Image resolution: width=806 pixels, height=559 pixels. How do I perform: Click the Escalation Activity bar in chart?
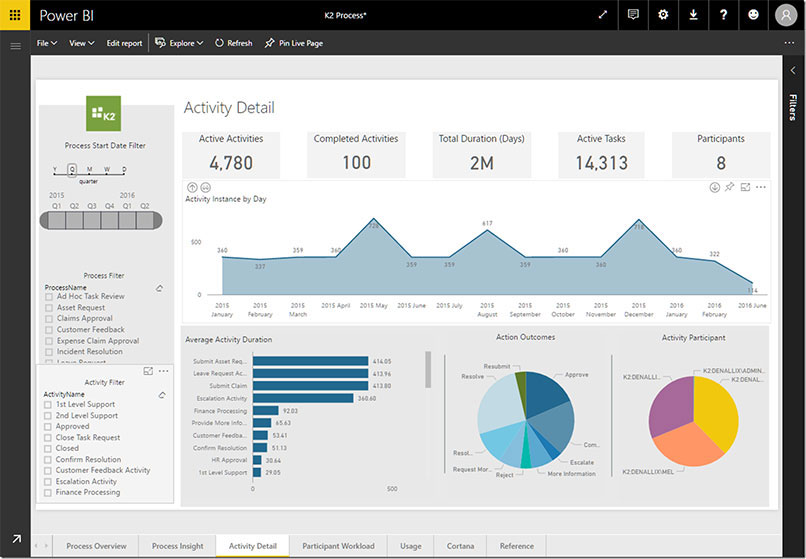coord(303,398)
